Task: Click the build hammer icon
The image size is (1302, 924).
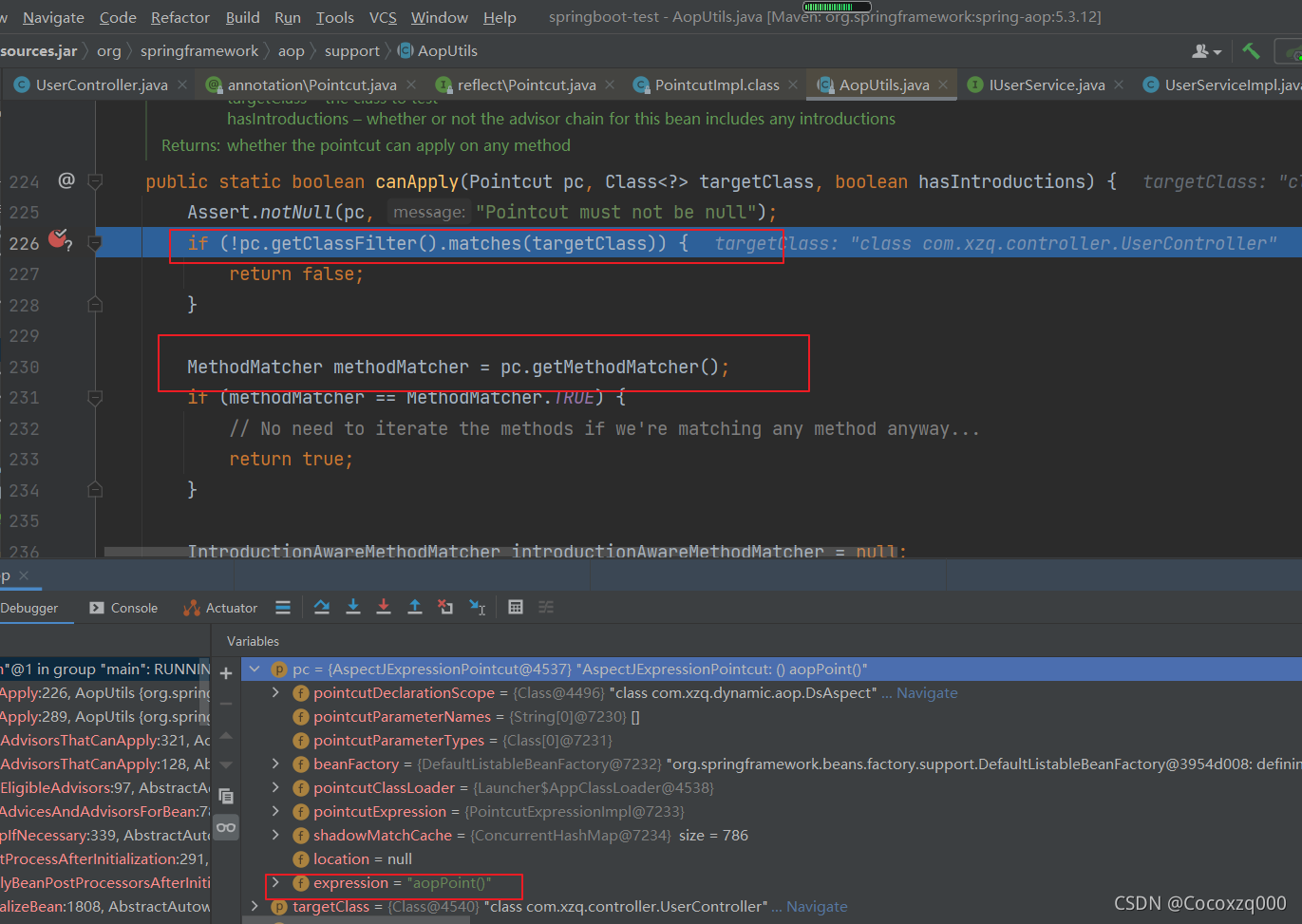Action: (1252, 51)
